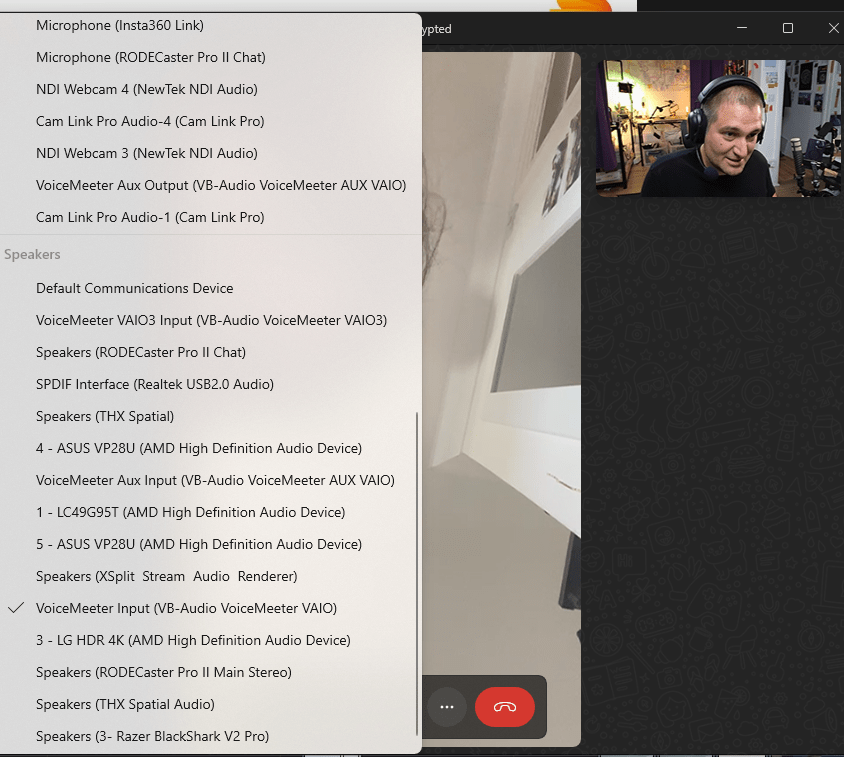Choose Cam Link Pro Audio-1 input
Screen dimensions: 844x757
click(x=210, y=218)
